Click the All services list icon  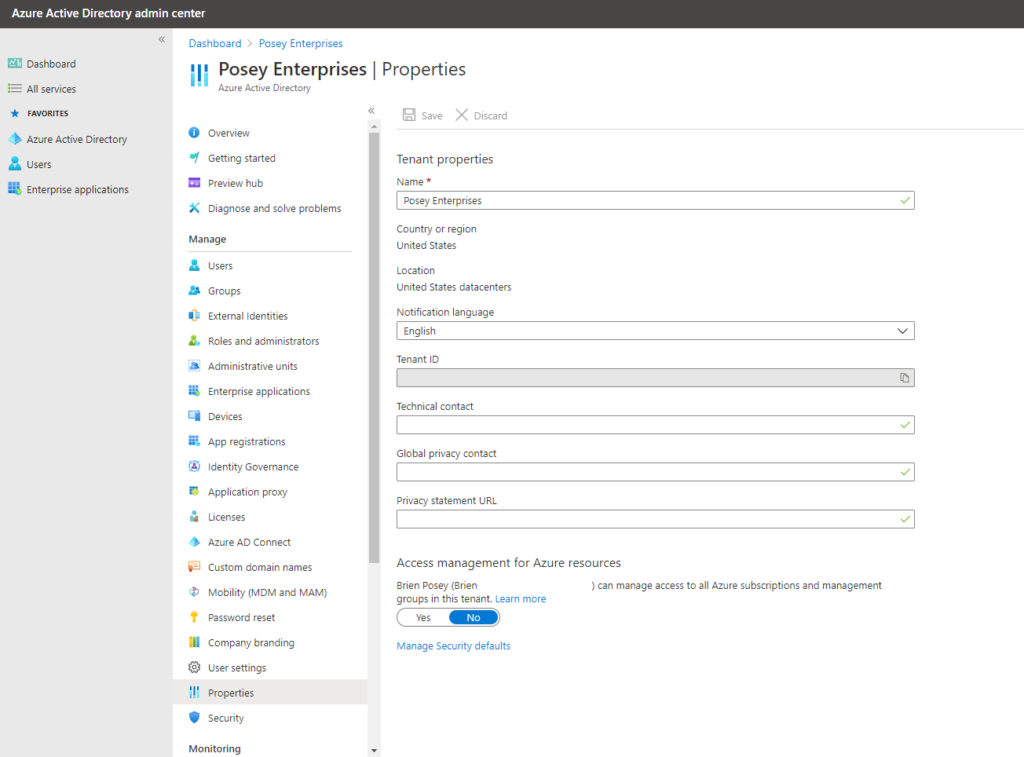click(14, 88)
